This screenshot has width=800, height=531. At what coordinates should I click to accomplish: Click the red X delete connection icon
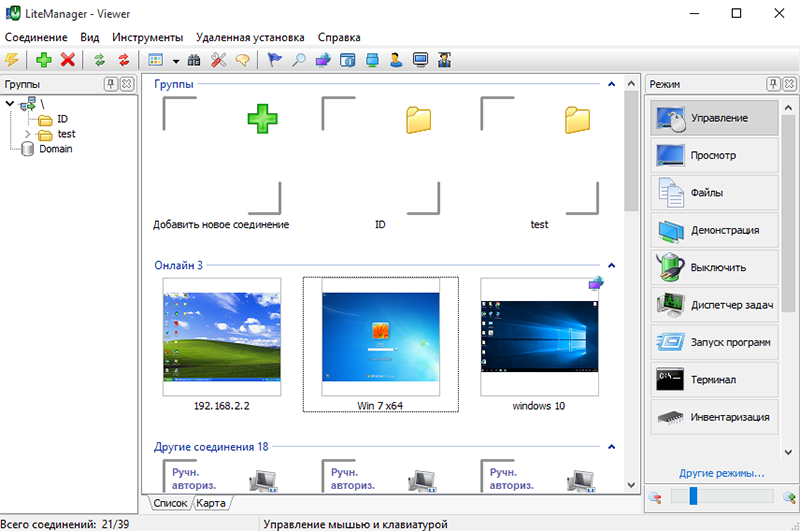(x=68, y=60)
